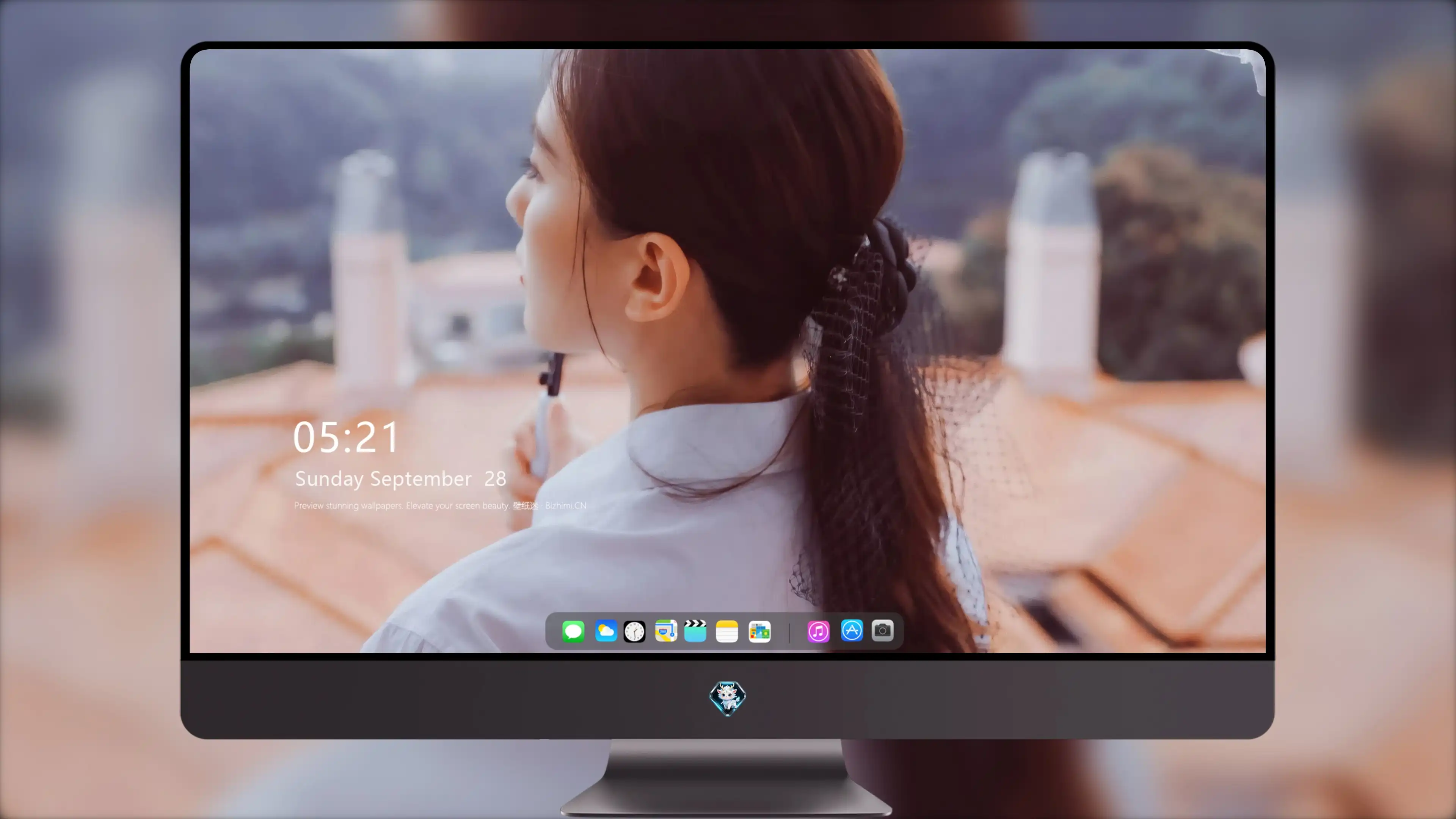Open the blue App Store icon
The width and height of the screenshot is (1456, 819).
pyautogui.click(x=852, y=630)
